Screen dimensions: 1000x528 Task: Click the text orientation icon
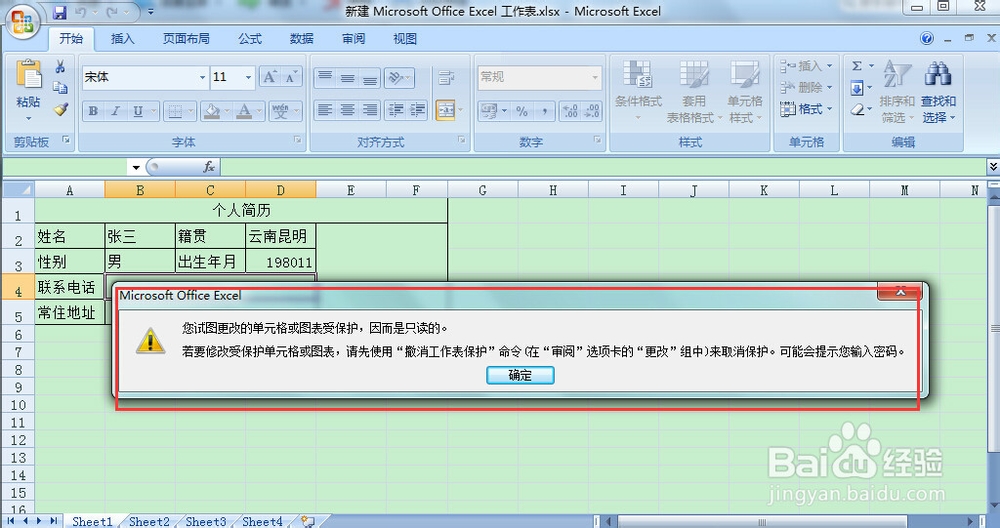tap(395, 77)
